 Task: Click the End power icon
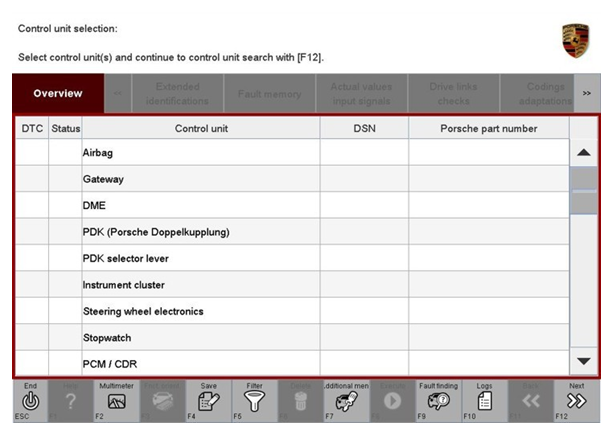[x=30, y=402]
